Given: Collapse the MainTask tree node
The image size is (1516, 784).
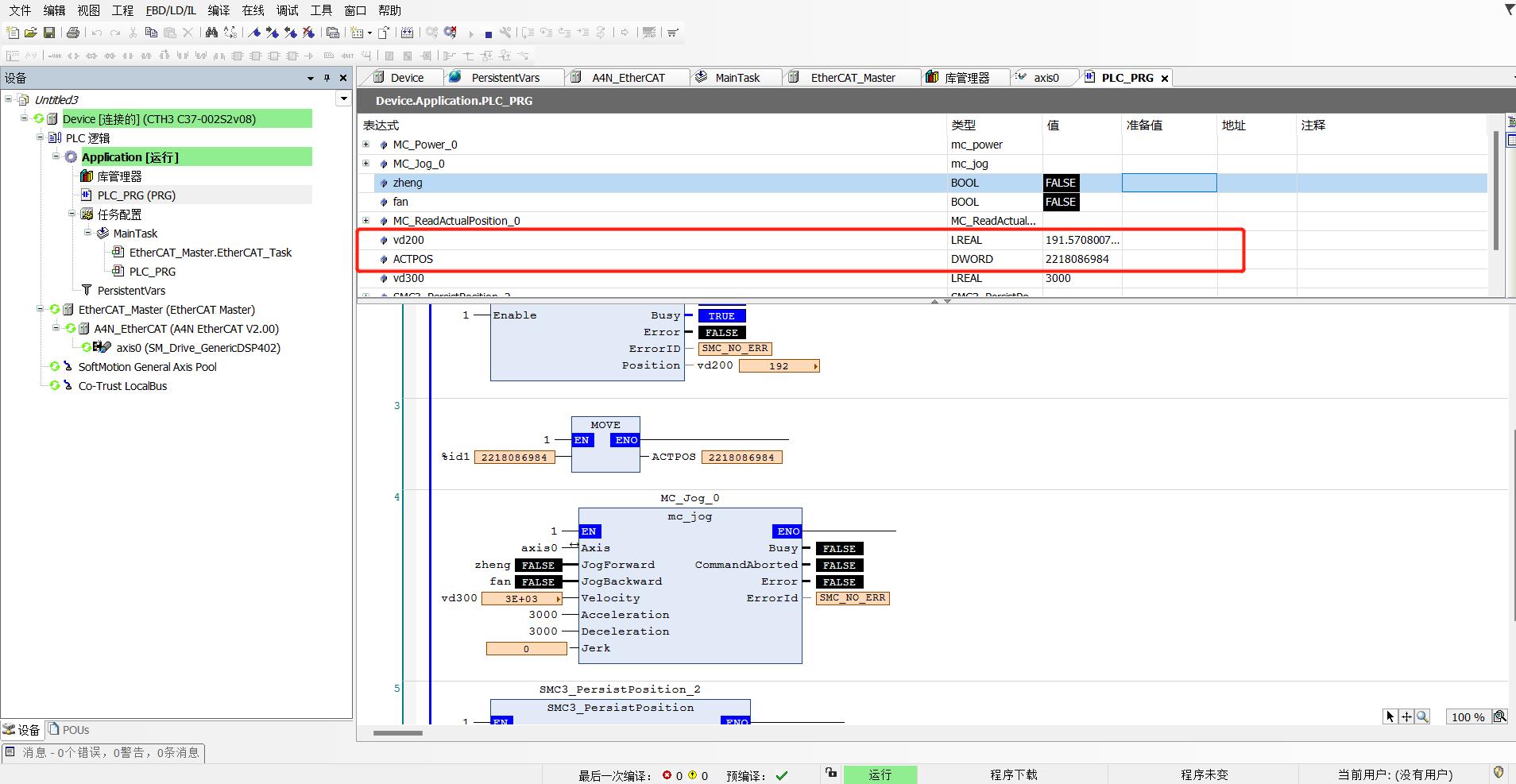Looking at the screenshot, I should (88, 233).
